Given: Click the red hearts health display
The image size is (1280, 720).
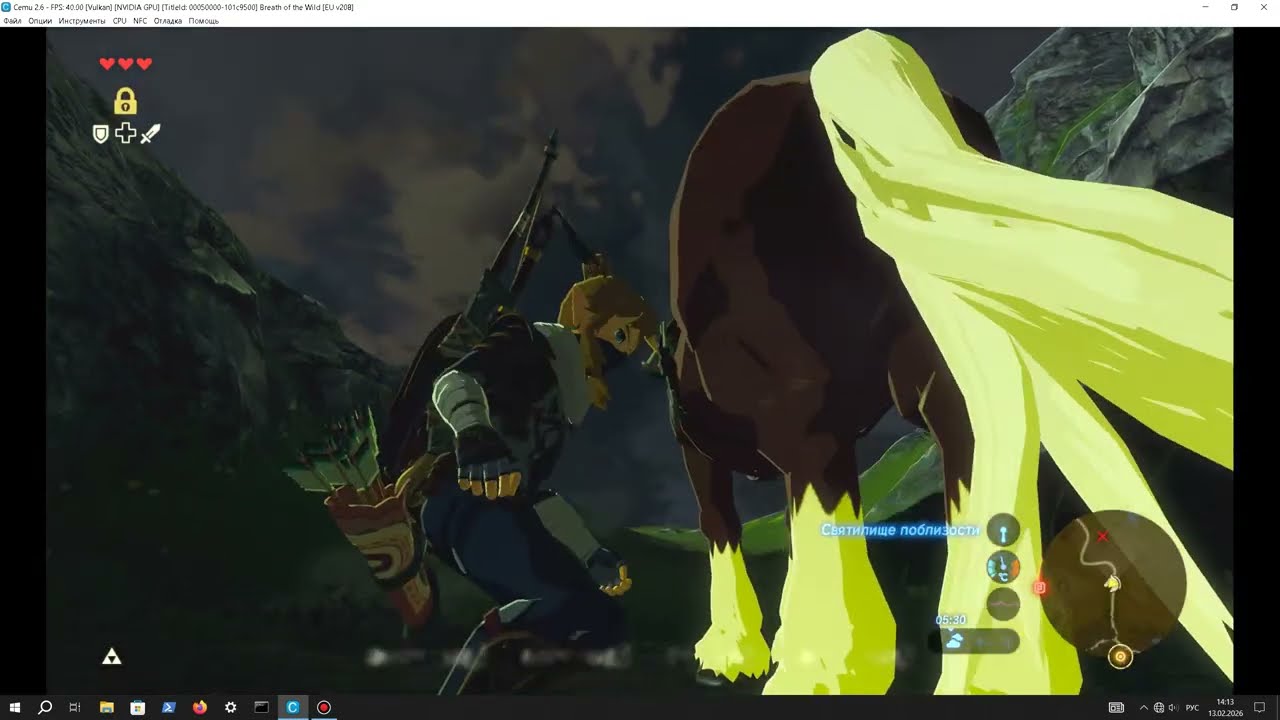Looking at the screenshot, I should tap(126, 64).
